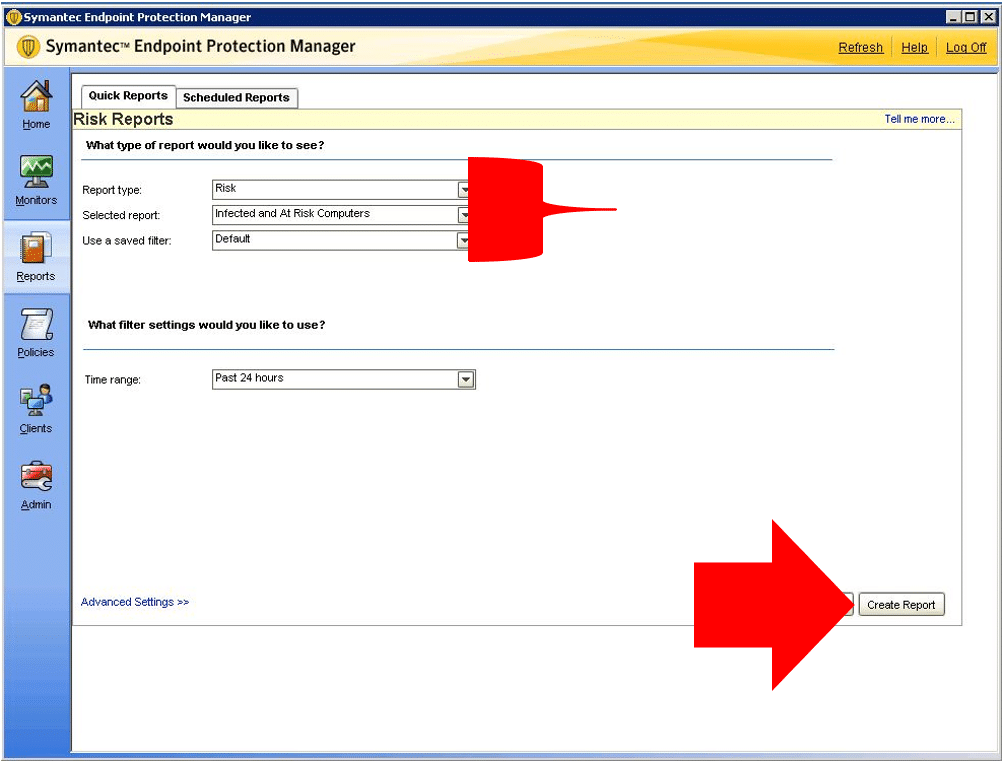Click the Tell me more link
This screenshot has height=761, width=1002.
click(x=919, y=119)
